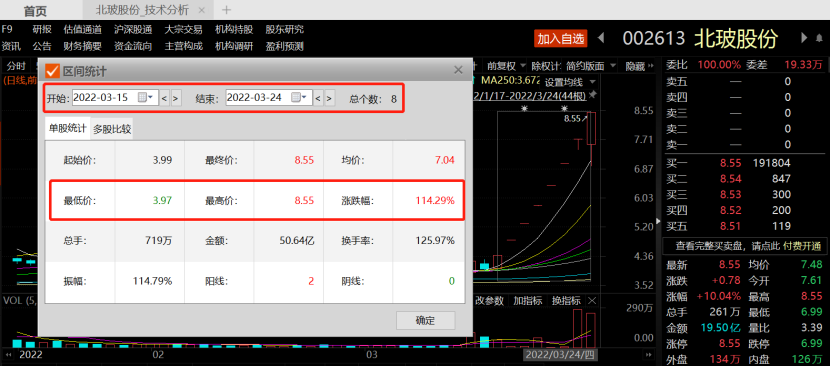Viewport: 830px width, 367px height.
Task: Click 隐藏 to hide the side panel
Action: coord(635,66)
